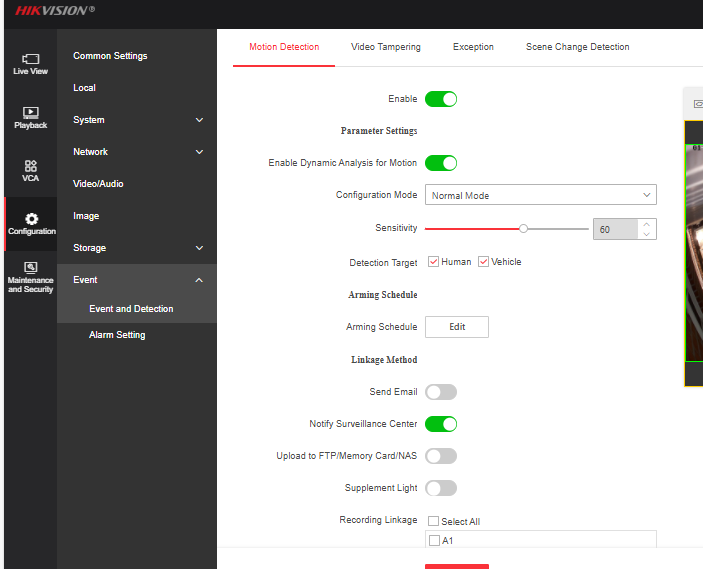Screen dimensions: 703x569
Task: Go to the VCA section icon
Action: coord(30,170)
